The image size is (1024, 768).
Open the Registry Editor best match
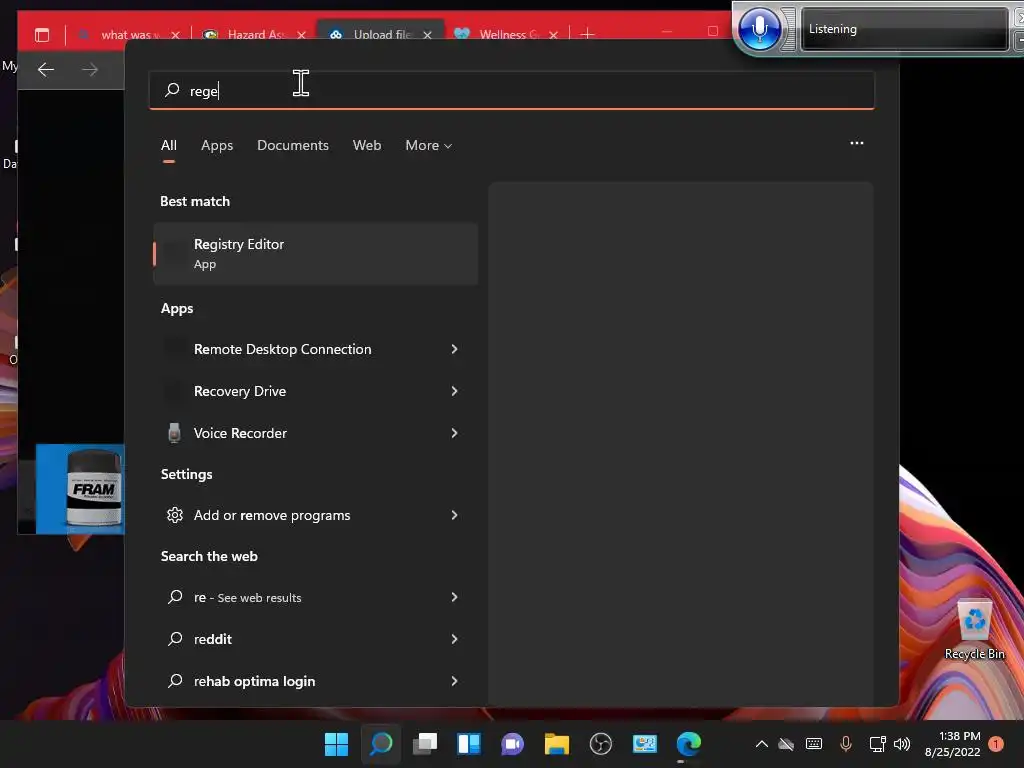pyautogui.click(x=315, y=253)
